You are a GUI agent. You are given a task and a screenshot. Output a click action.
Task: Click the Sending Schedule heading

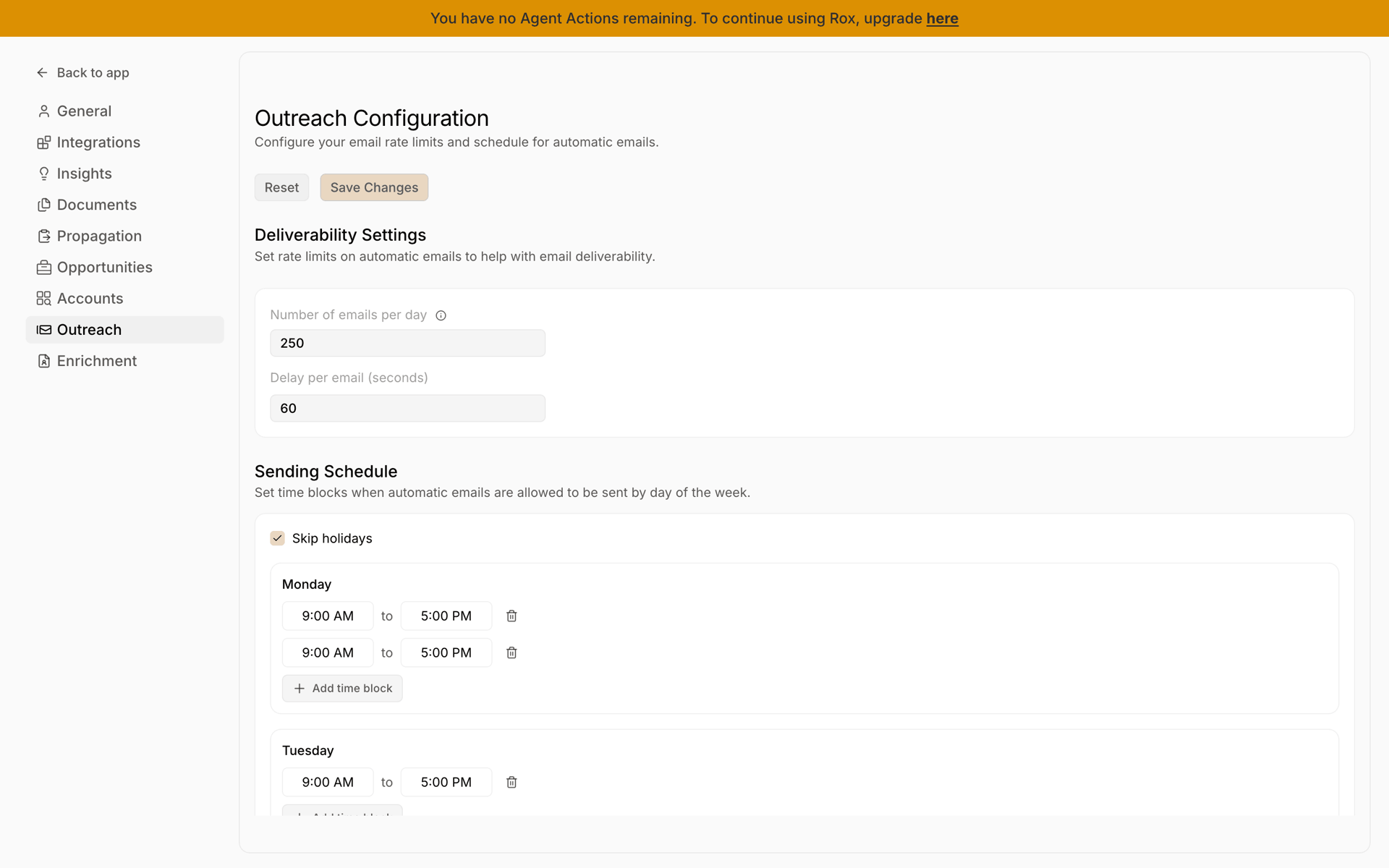coord(326,472)
